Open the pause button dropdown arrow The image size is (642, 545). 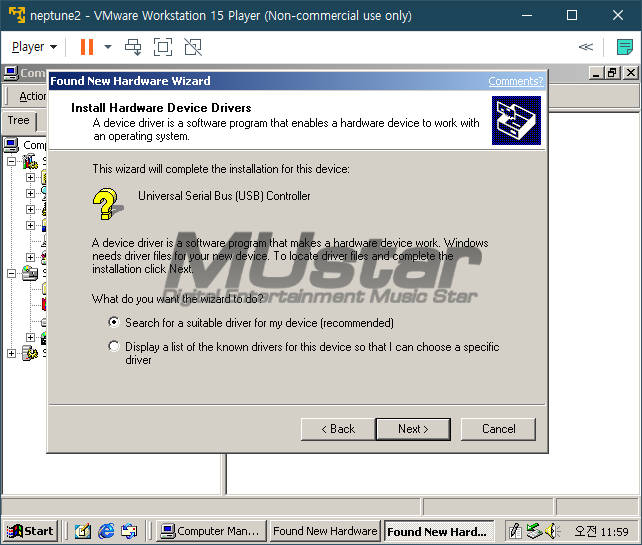(x=108, y=47)
